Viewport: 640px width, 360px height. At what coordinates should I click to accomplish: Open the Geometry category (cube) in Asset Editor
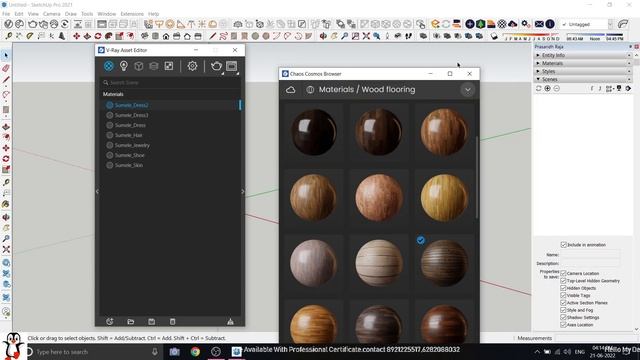139,66
